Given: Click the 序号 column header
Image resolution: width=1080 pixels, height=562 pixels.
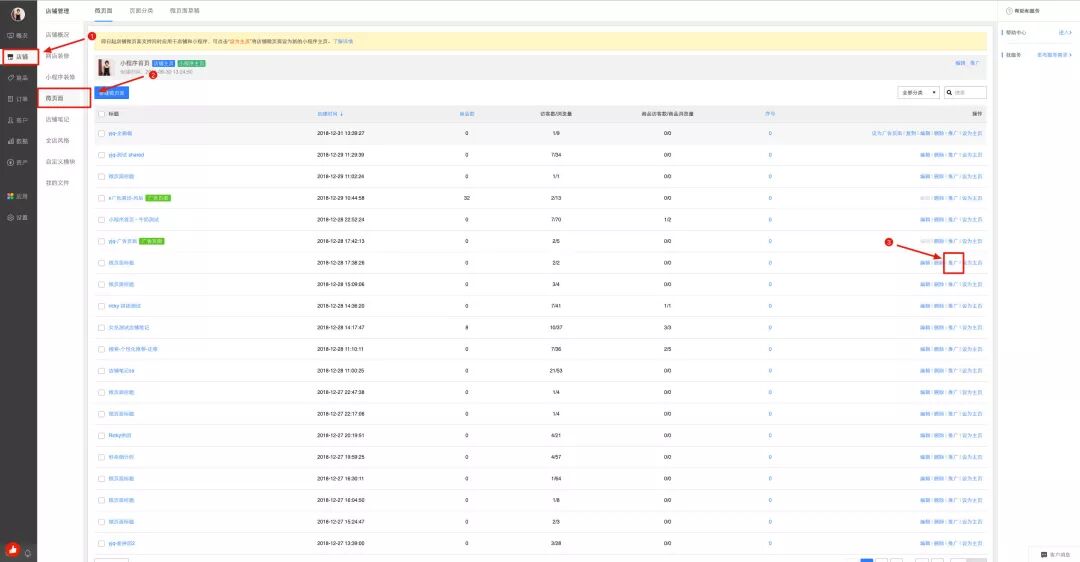Looking at the screenshot, I should coord(770,114).
